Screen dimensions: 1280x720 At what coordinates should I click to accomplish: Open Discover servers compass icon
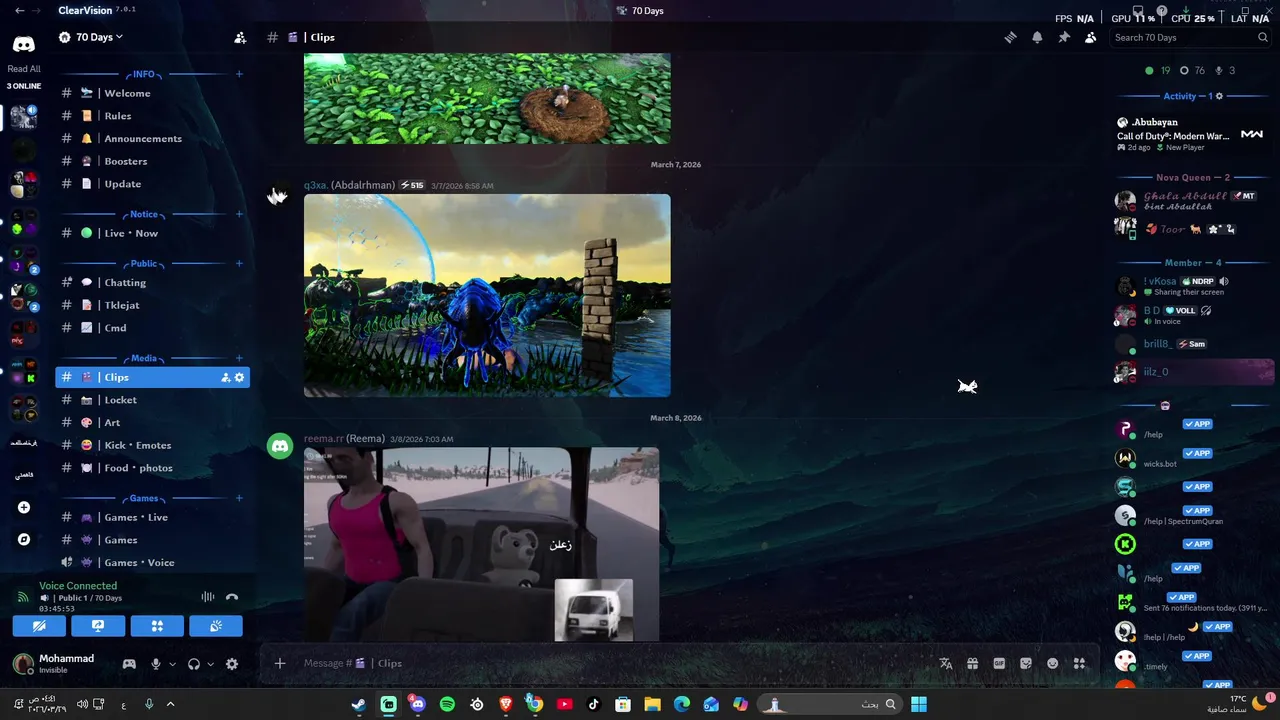[x=24, y=539]
